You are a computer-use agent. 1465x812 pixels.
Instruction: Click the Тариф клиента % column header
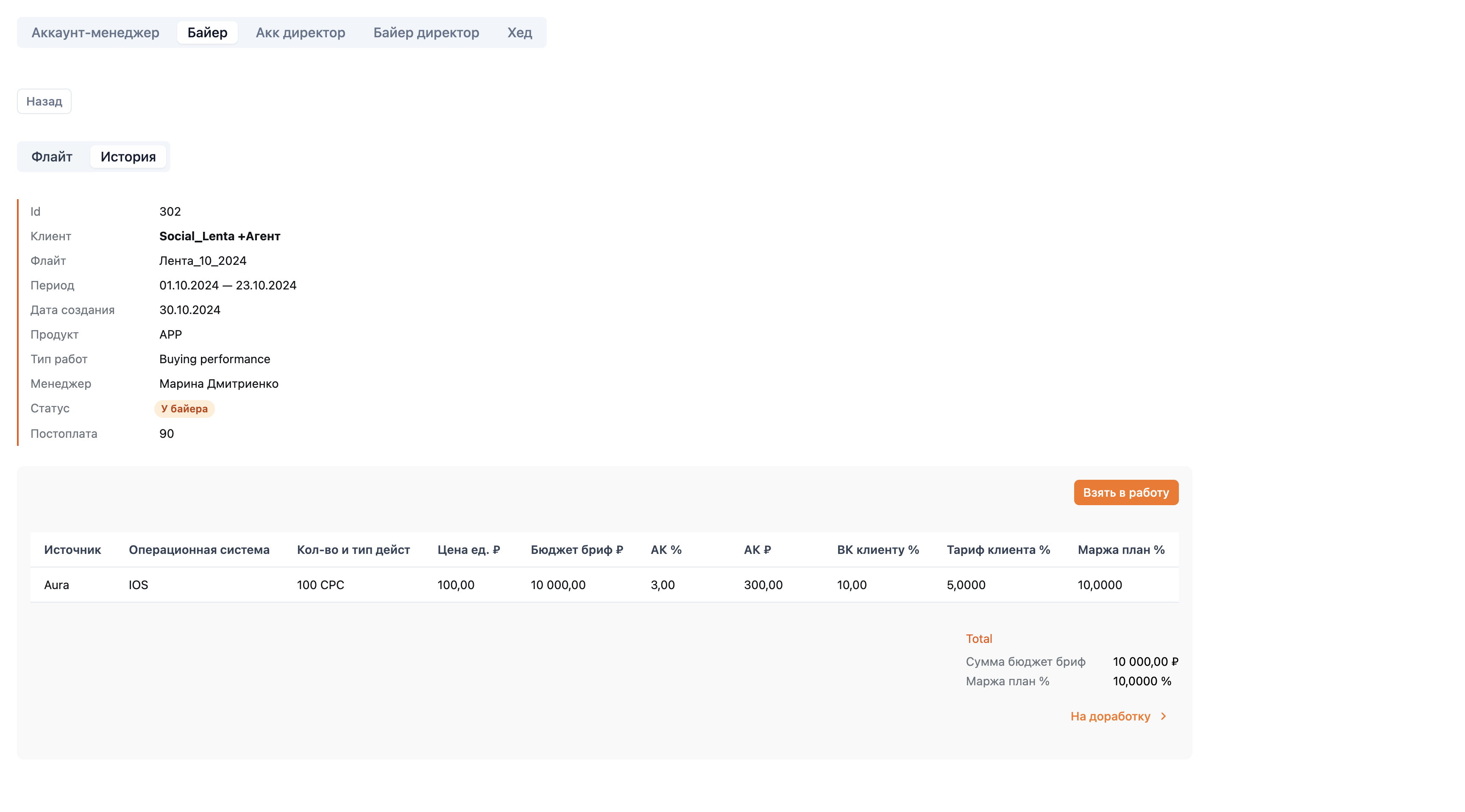[997, 549]
